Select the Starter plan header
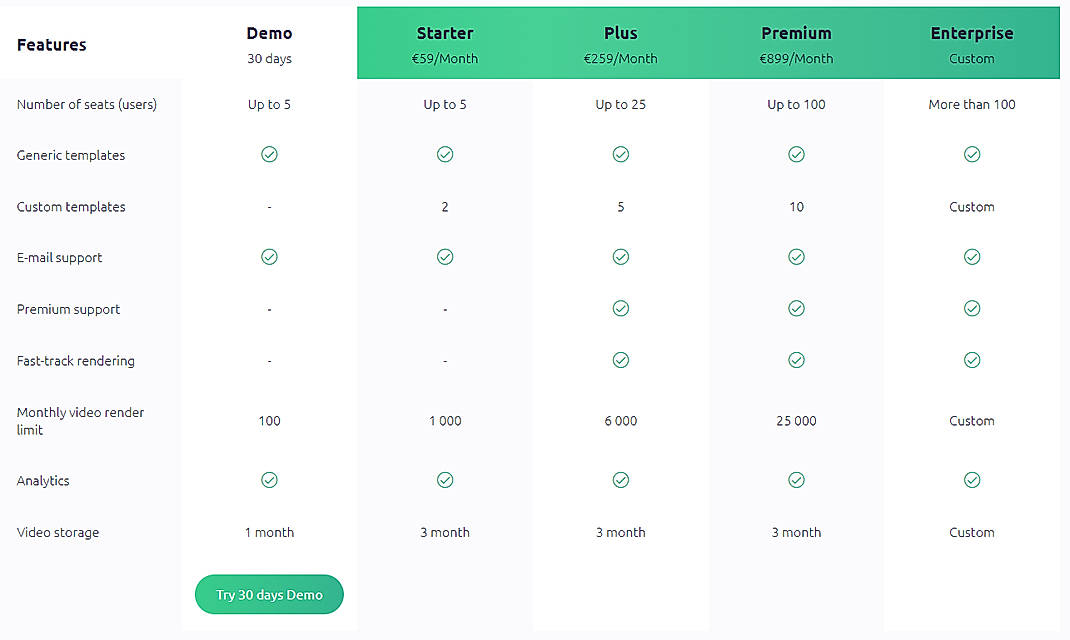1070x640 pixels. 445,44
